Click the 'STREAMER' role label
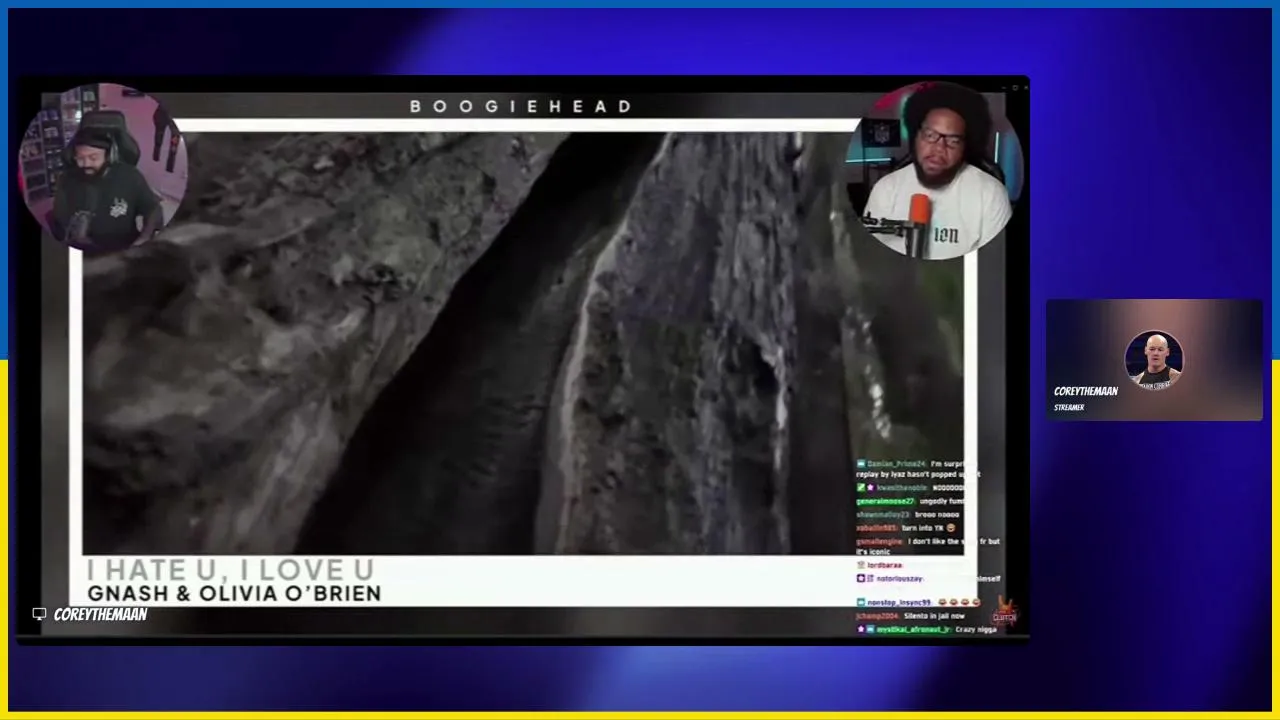The height and width of the screenshot is (720, 1280). point(1069,407)
